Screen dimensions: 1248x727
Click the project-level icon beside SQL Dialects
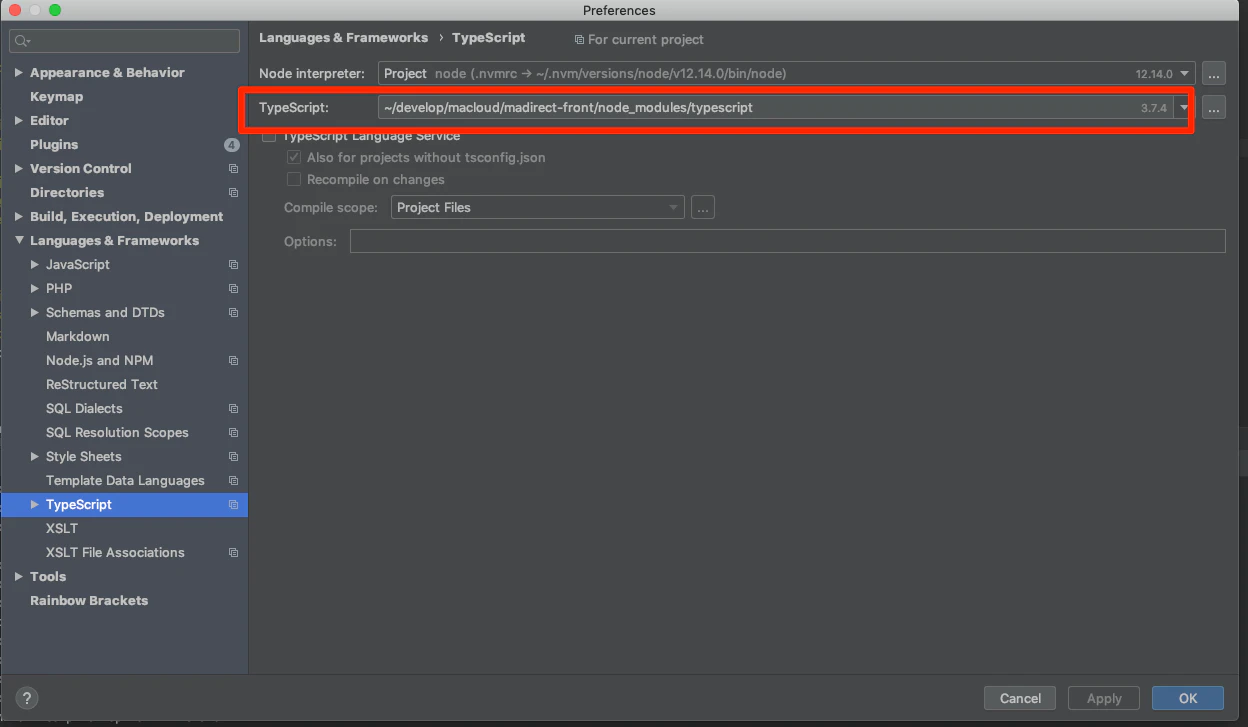coord(233,409)
